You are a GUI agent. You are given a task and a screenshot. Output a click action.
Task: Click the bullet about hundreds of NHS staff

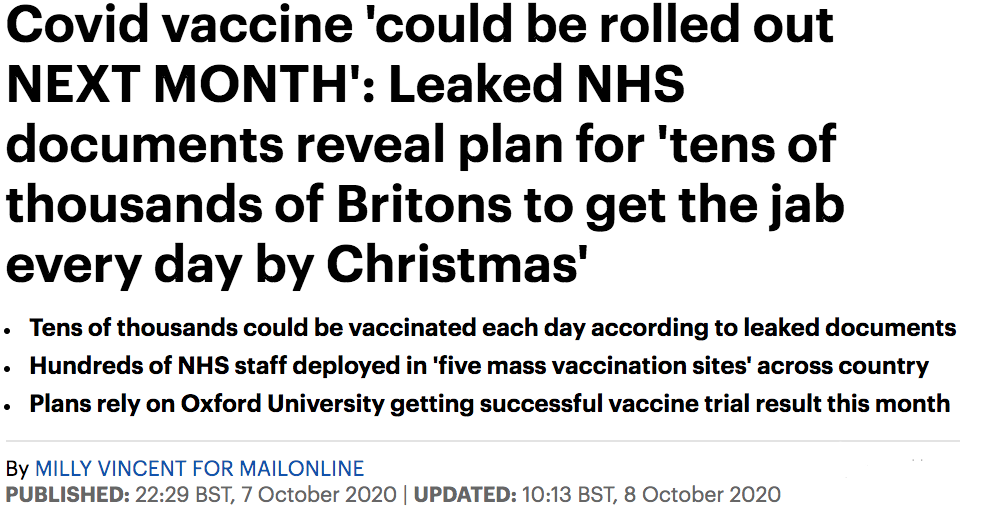click(479, 365)
